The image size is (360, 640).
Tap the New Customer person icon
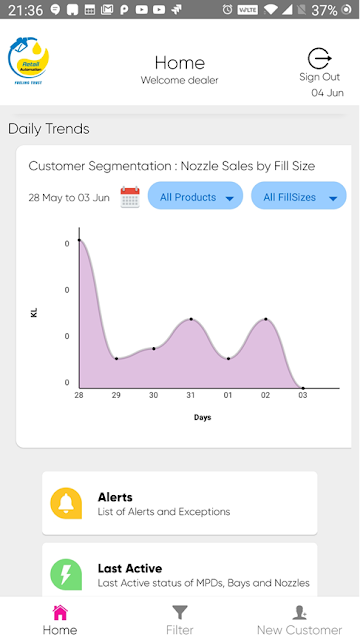[300, 613]
